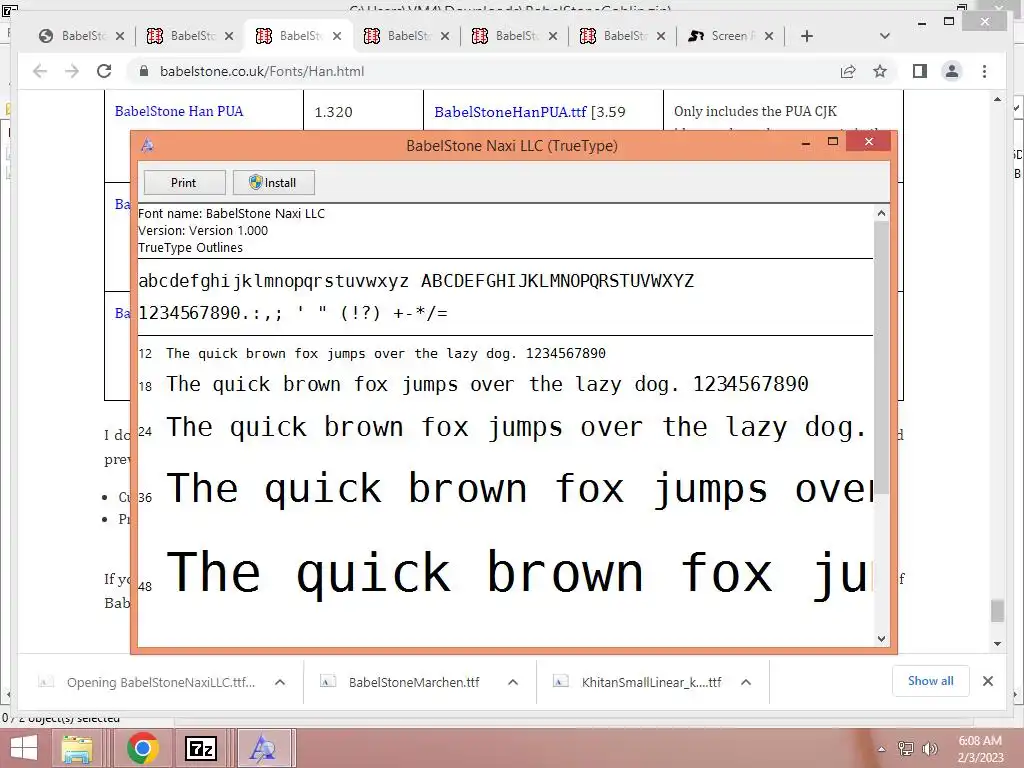
Task: Select the active third BabelStone tab
Action: pos(298,36)
